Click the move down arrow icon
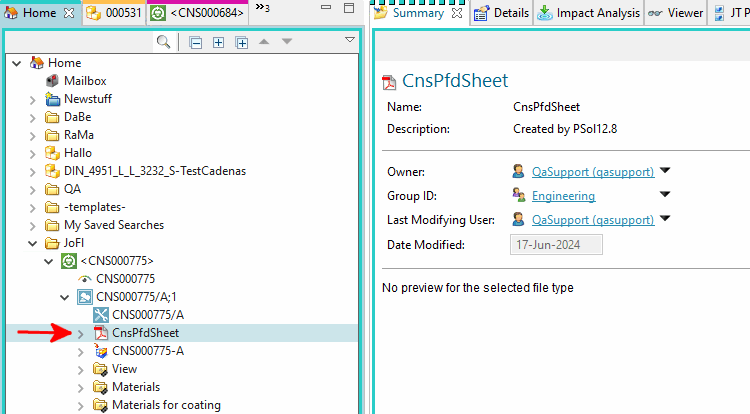Screen dimensions: 750x414 pyautogui.click(x=287, y=42)
